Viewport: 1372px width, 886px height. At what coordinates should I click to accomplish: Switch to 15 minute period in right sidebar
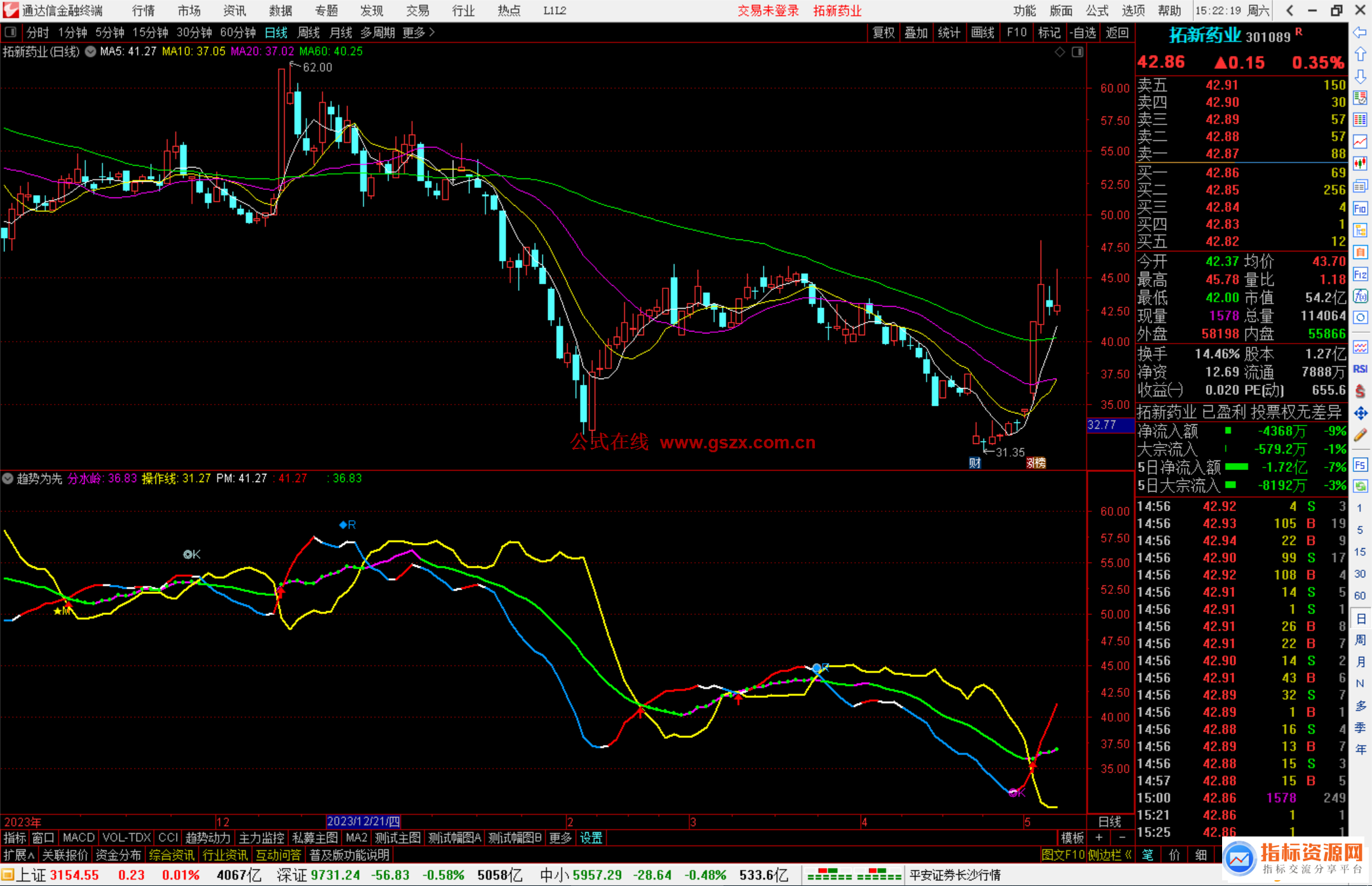click(x=1360, y=552)
